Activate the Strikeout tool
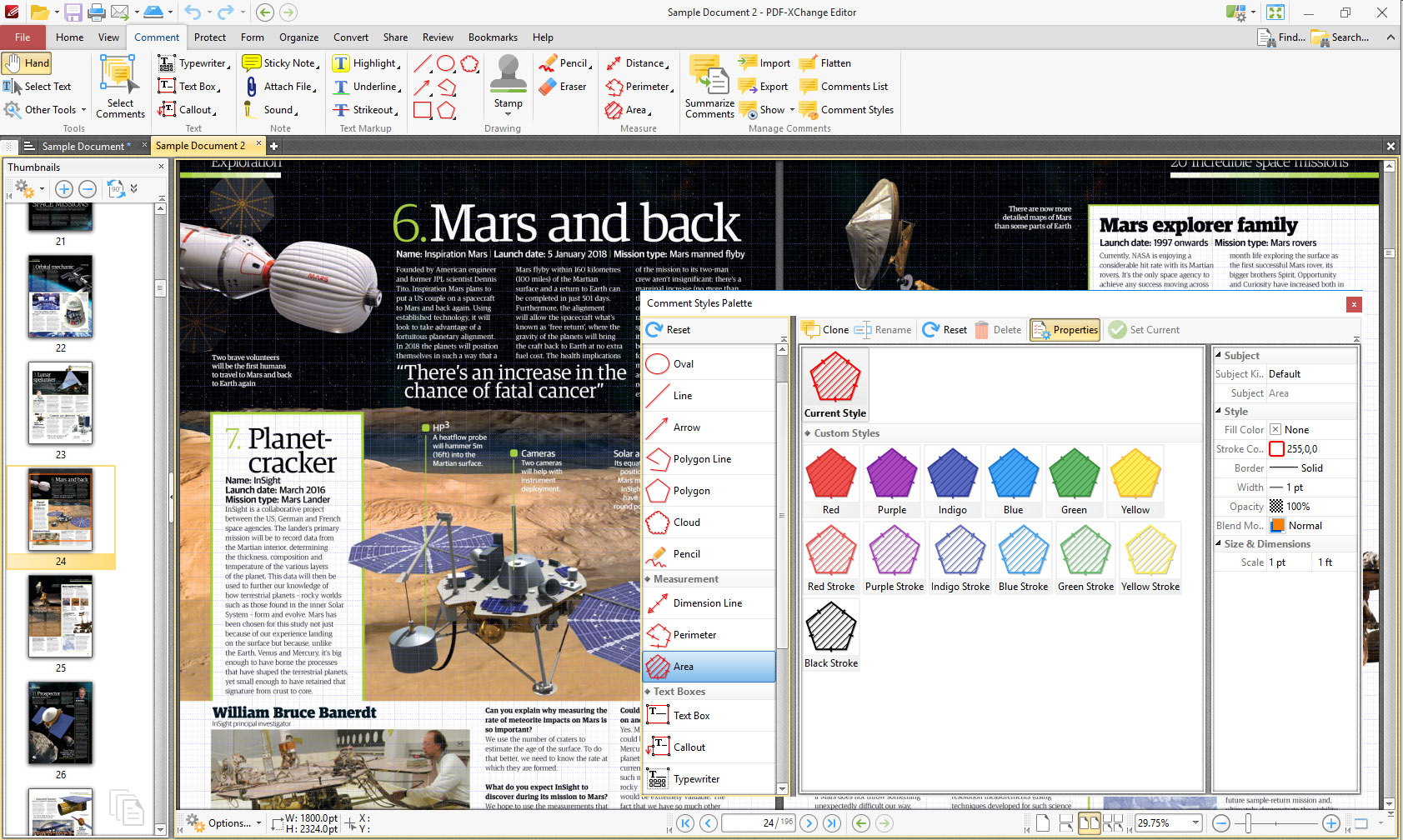Screen dimensions: 1403x840 (364, 110)
